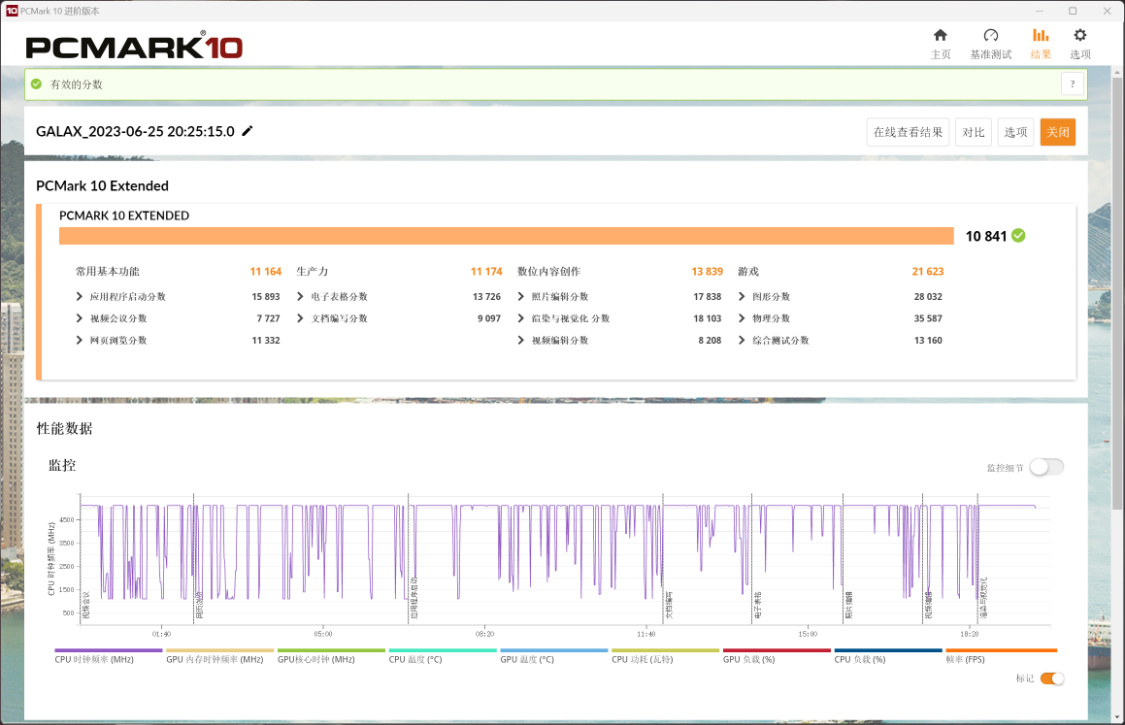
Task: Click the 常用基本功能 score 11 164
Action: pos(265,271)
